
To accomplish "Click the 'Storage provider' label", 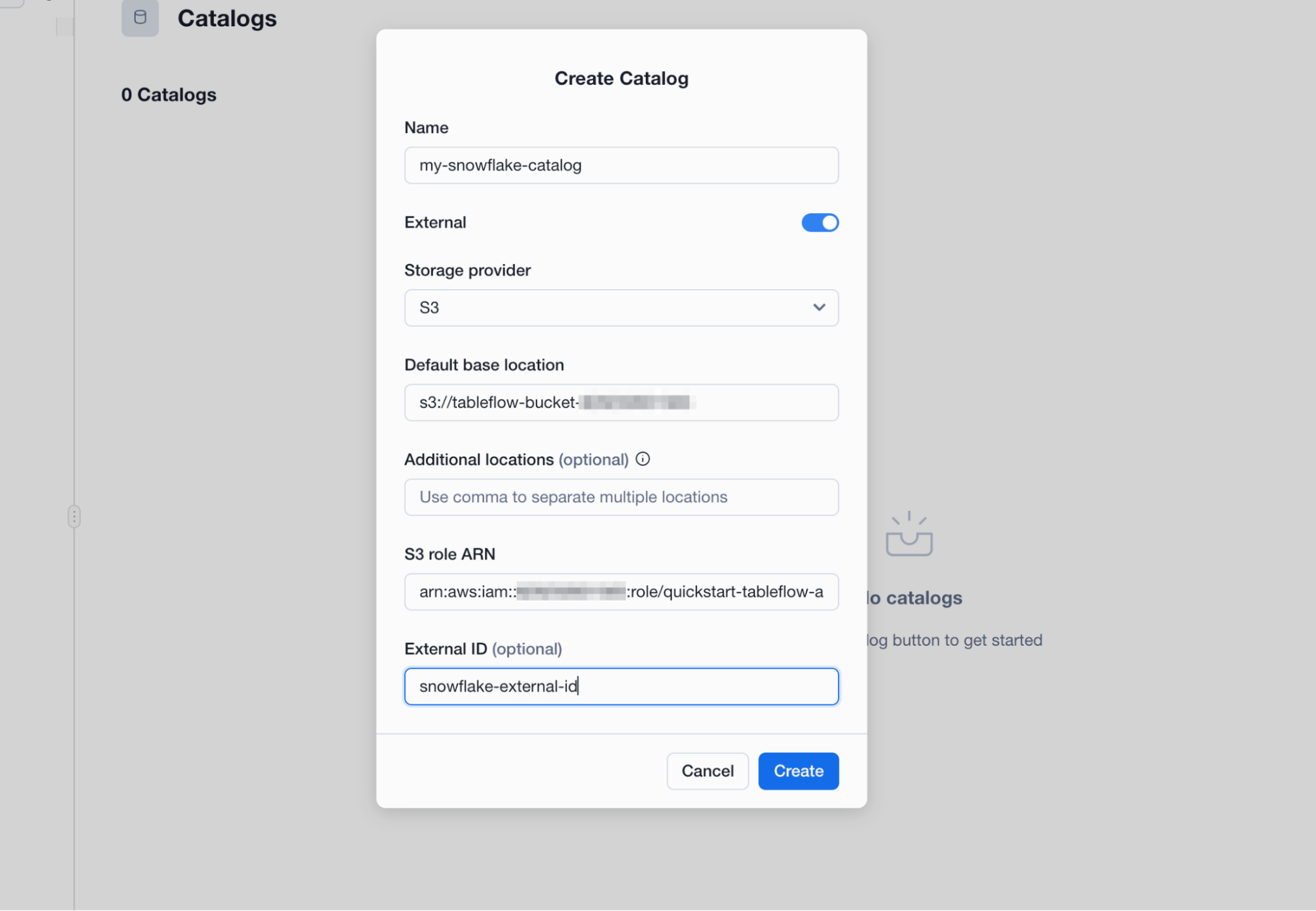I will (x=467, y=270).
